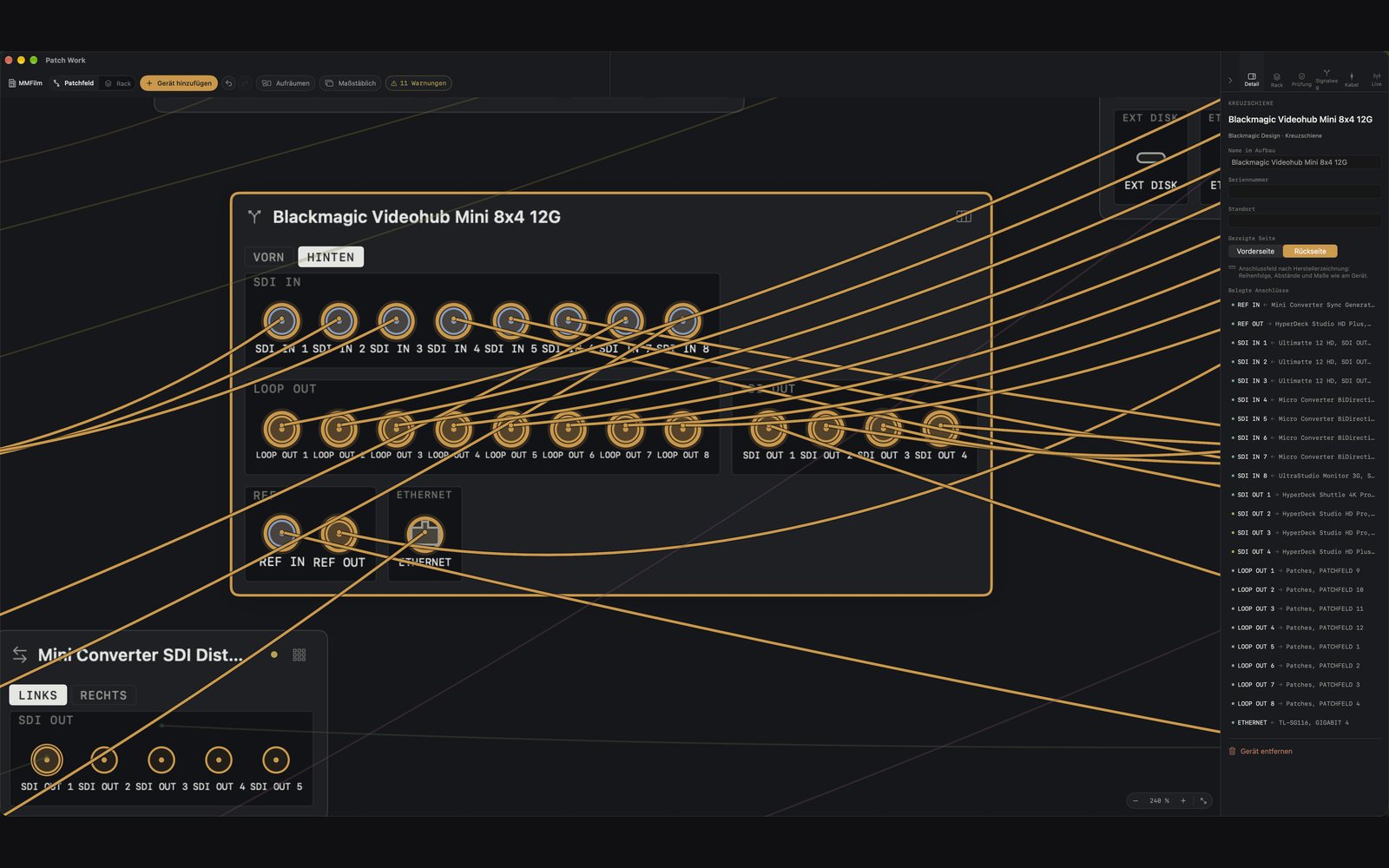The height and width of the screenshot is (868, 1389).
Task: Select the REF OUT connector
Action: point(339,534)
